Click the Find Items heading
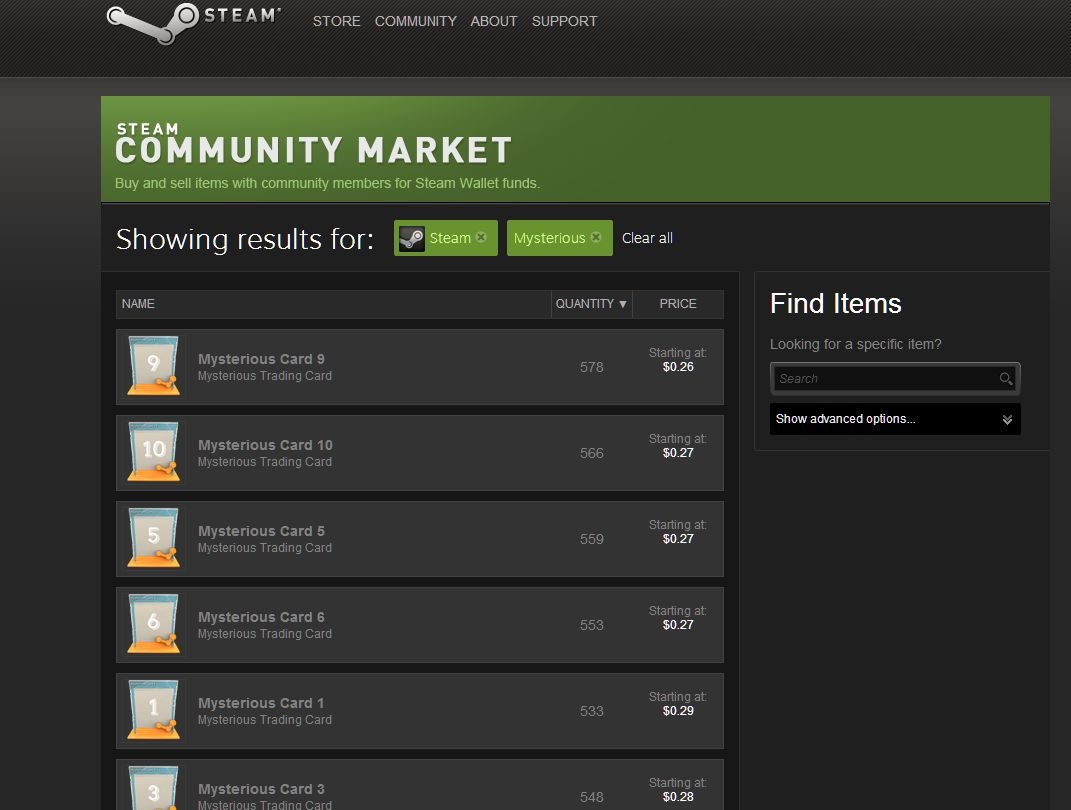The width and height of the screenshot is (1071, 810). tap(835, 303)
